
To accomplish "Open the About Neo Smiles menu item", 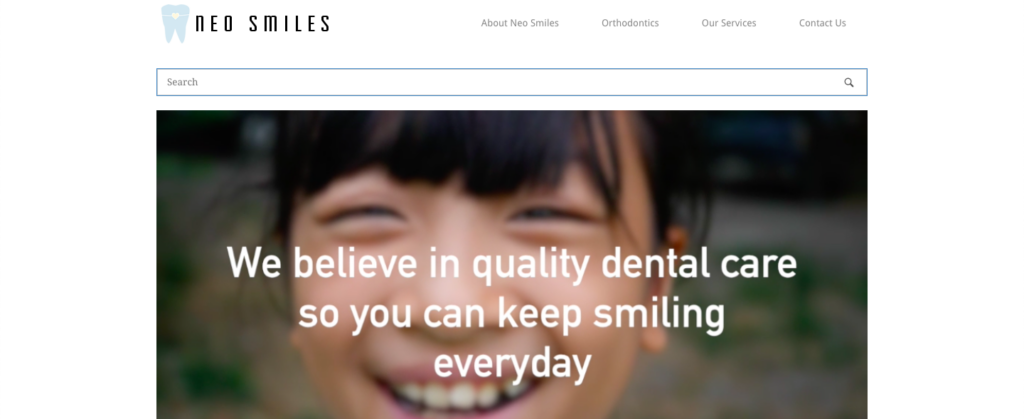I will tap(520, 23).
